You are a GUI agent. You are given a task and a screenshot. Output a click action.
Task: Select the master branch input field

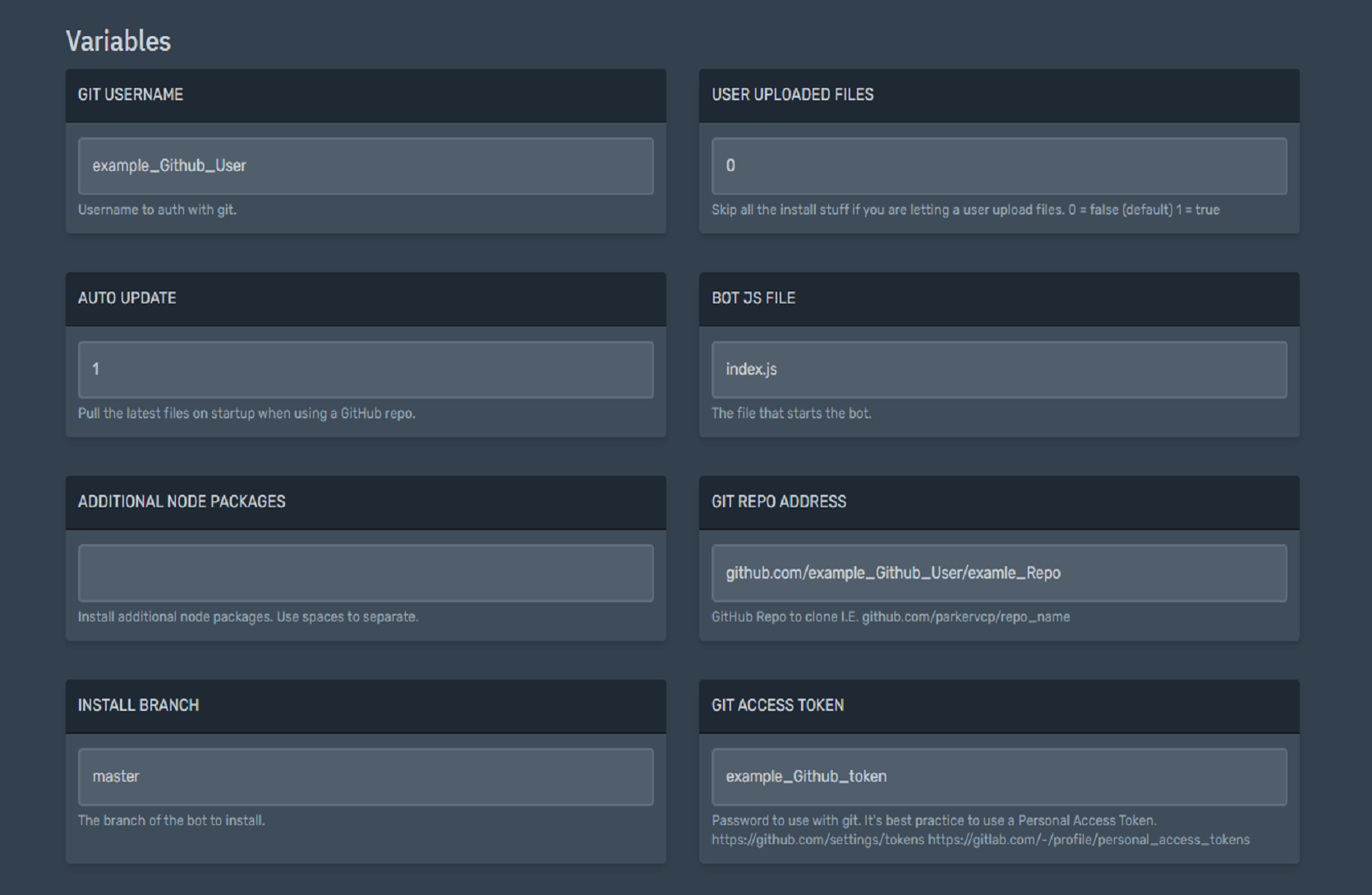365,776
